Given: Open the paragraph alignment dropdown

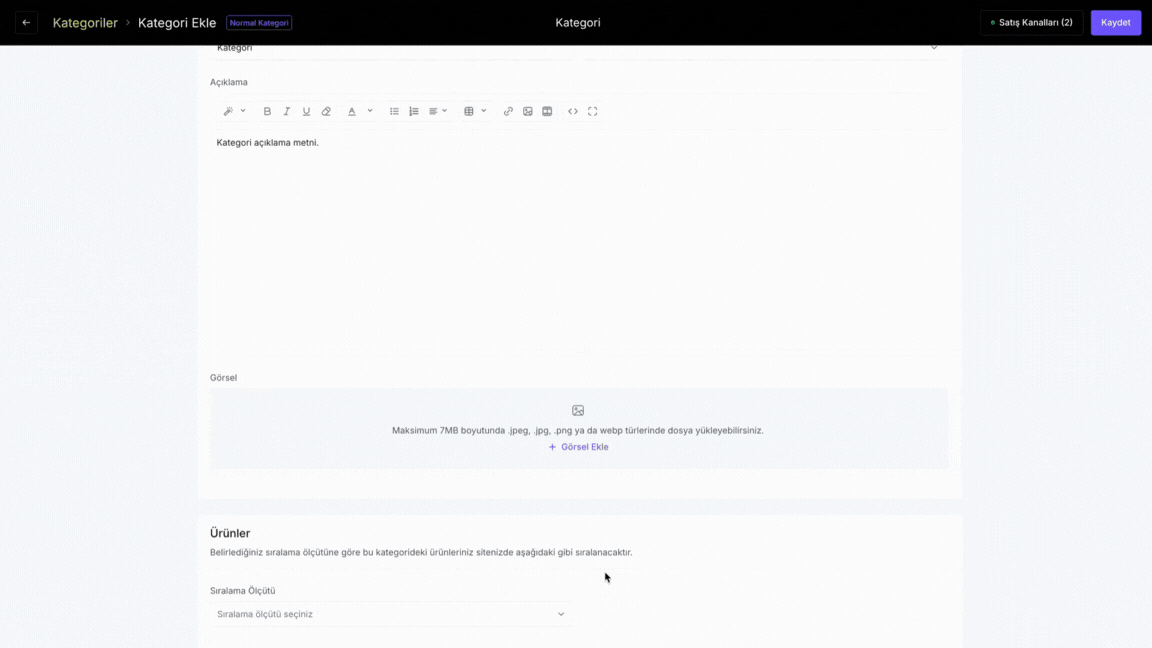Looking at the screenshot, I should pyautogui.click(x=439, y=112).
